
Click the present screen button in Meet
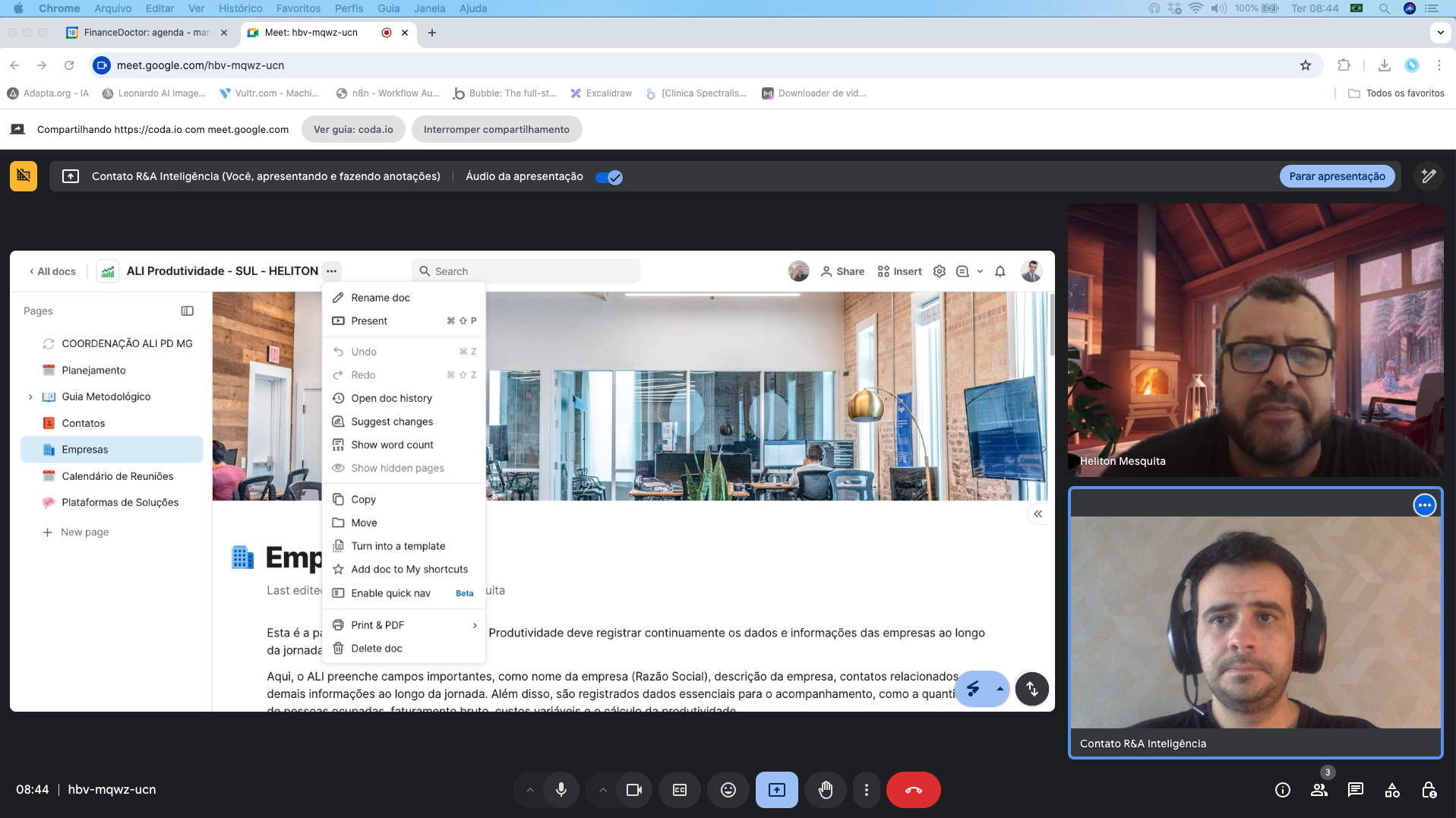point(777,790)
